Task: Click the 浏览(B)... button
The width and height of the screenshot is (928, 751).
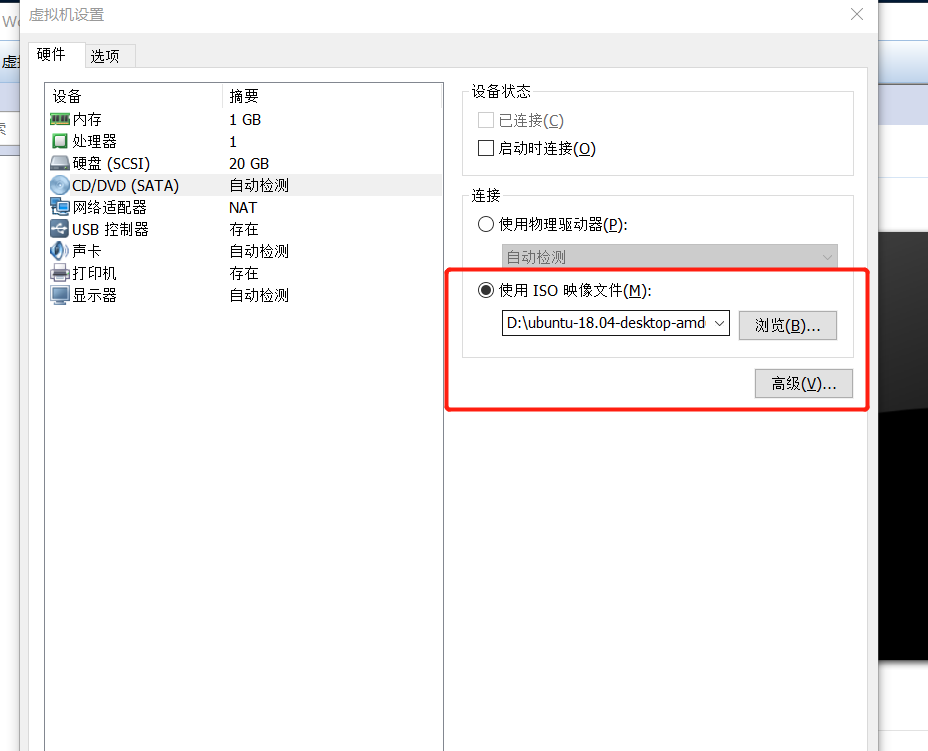Action: coord(788,325)
